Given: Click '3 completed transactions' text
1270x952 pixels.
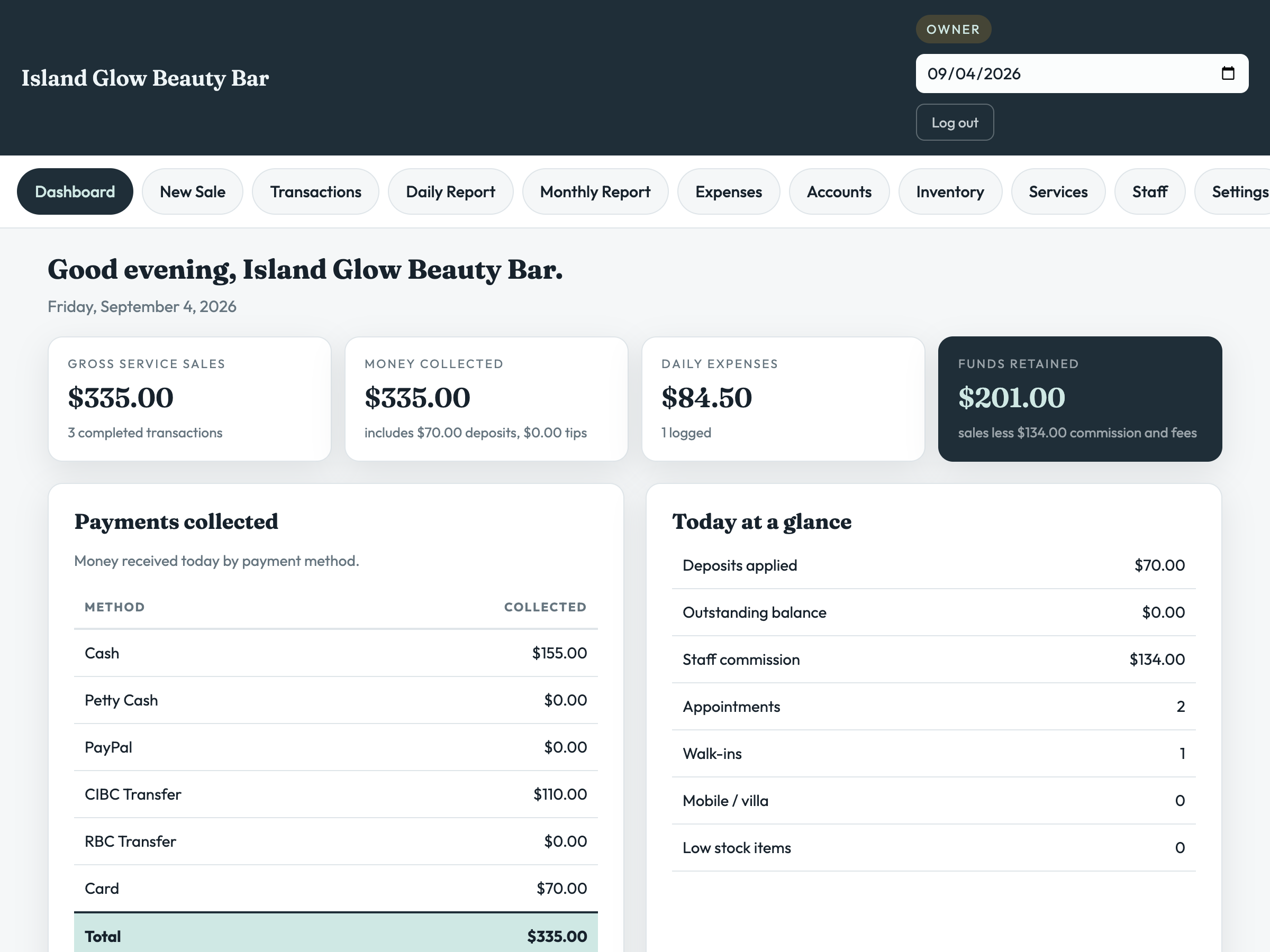Looking at the screenshot, I should (x=146, y=433).
